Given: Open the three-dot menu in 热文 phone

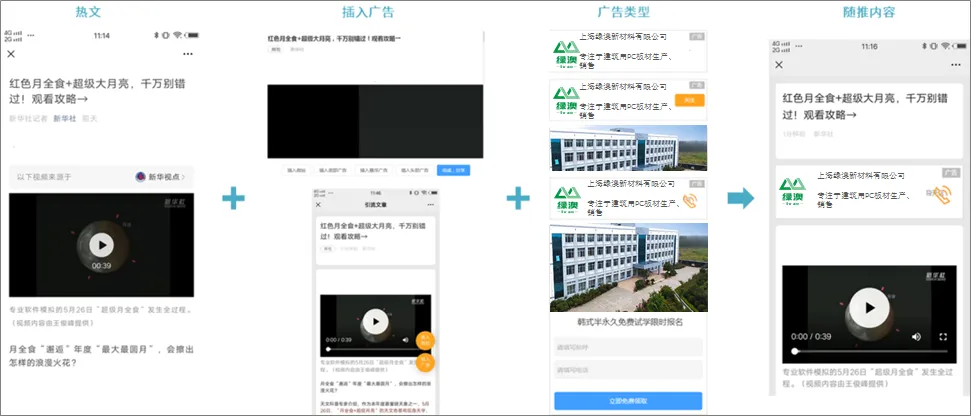Looking at the screenshot, I should [x=188, y=53].
